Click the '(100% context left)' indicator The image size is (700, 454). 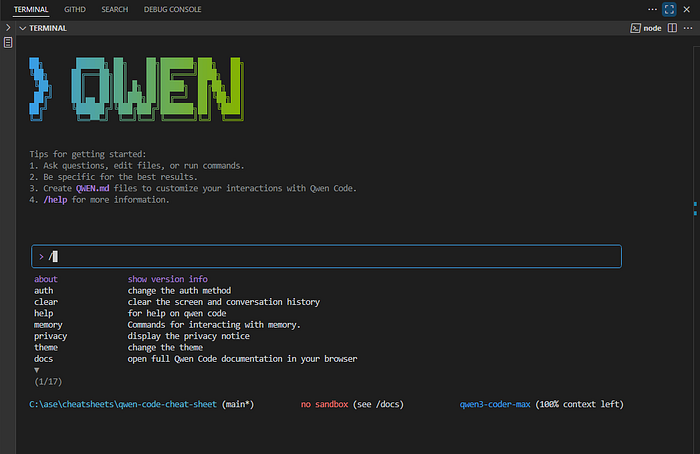[x=579, y=404]
